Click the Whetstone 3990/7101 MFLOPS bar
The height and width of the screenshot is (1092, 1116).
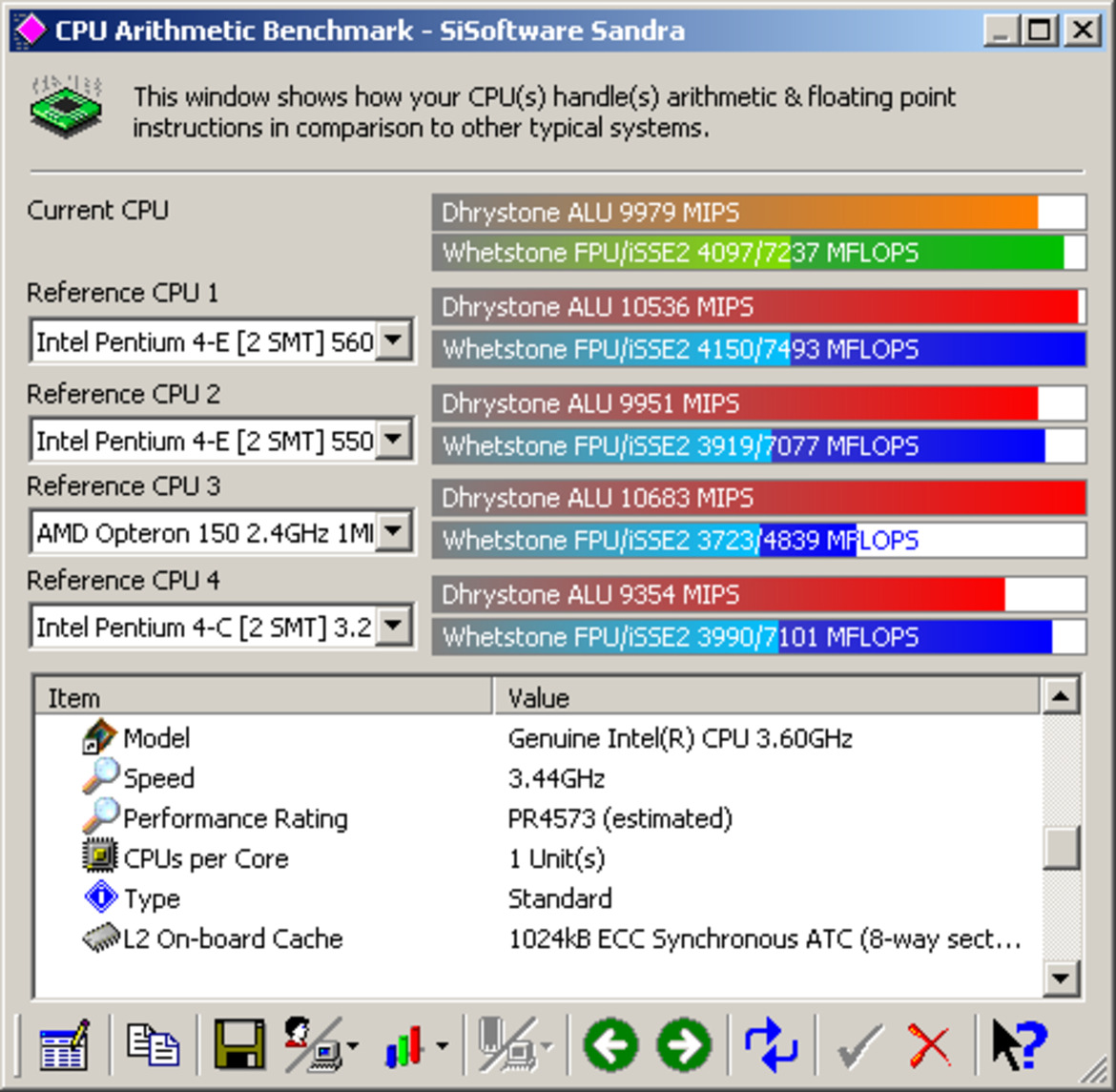758,636
